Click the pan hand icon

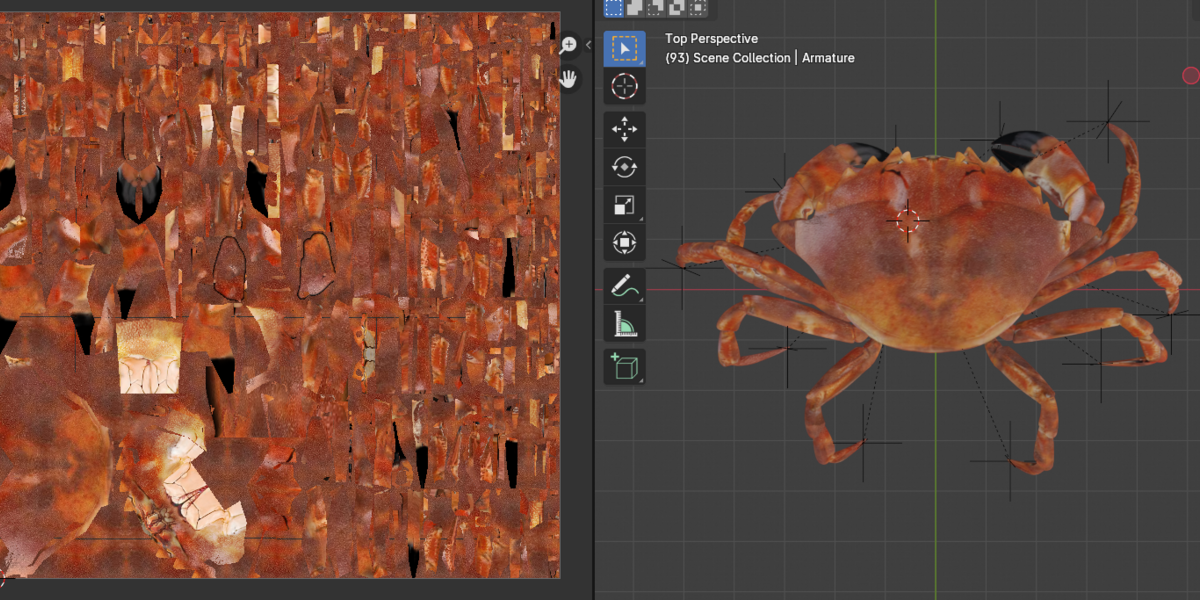(568, 79)
